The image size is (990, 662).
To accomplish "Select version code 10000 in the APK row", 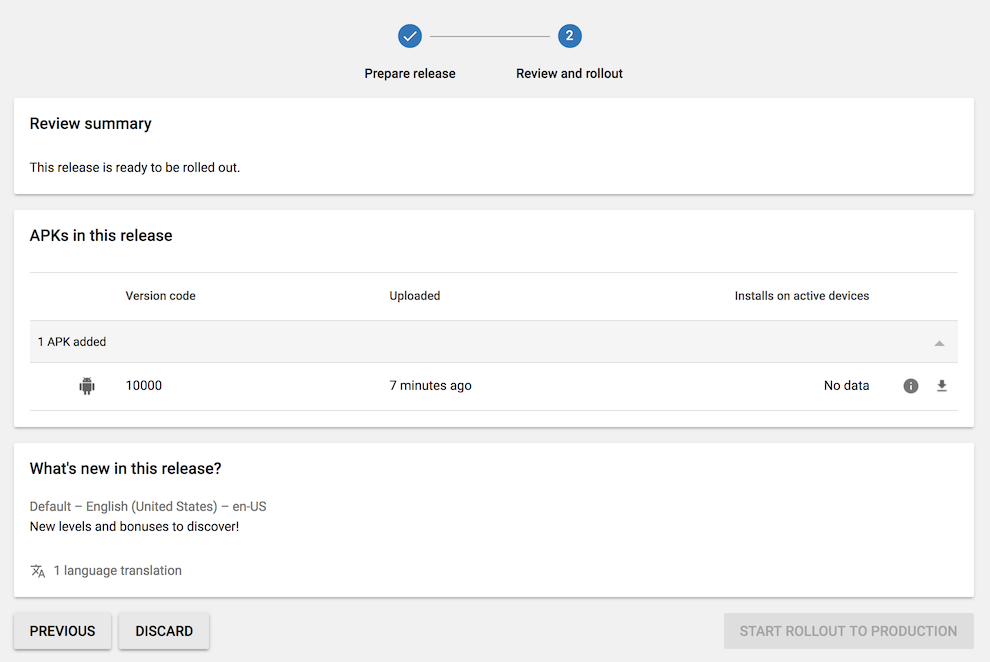I will click(x=144, y=386).
